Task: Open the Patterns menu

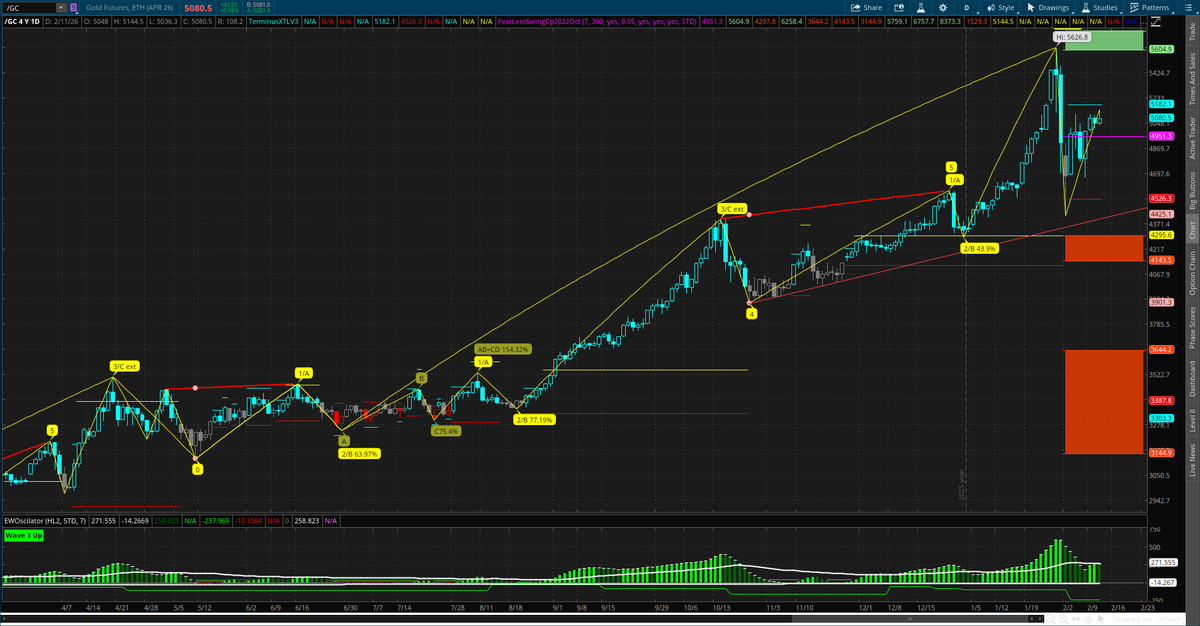Action: (1151, 7)
